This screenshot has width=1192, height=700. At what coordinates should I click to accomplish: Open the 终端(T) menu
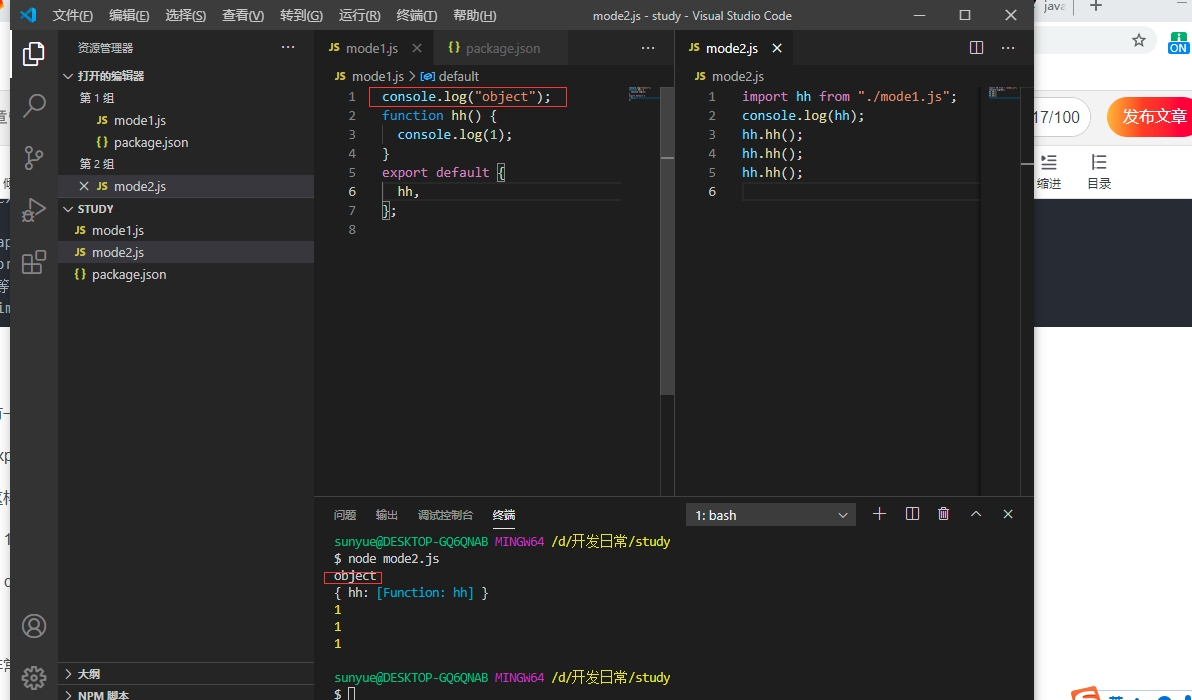tap(417, 15)
